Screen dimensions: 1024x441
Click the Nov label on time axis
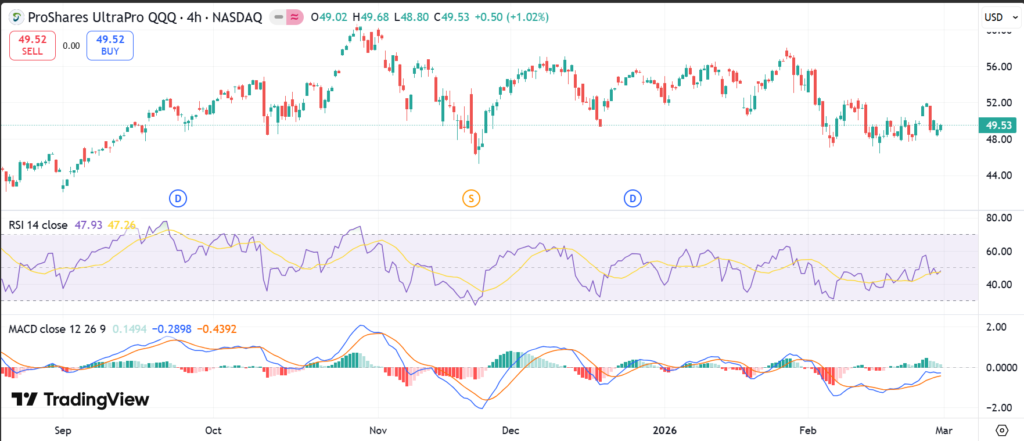(x=377, y=428)
